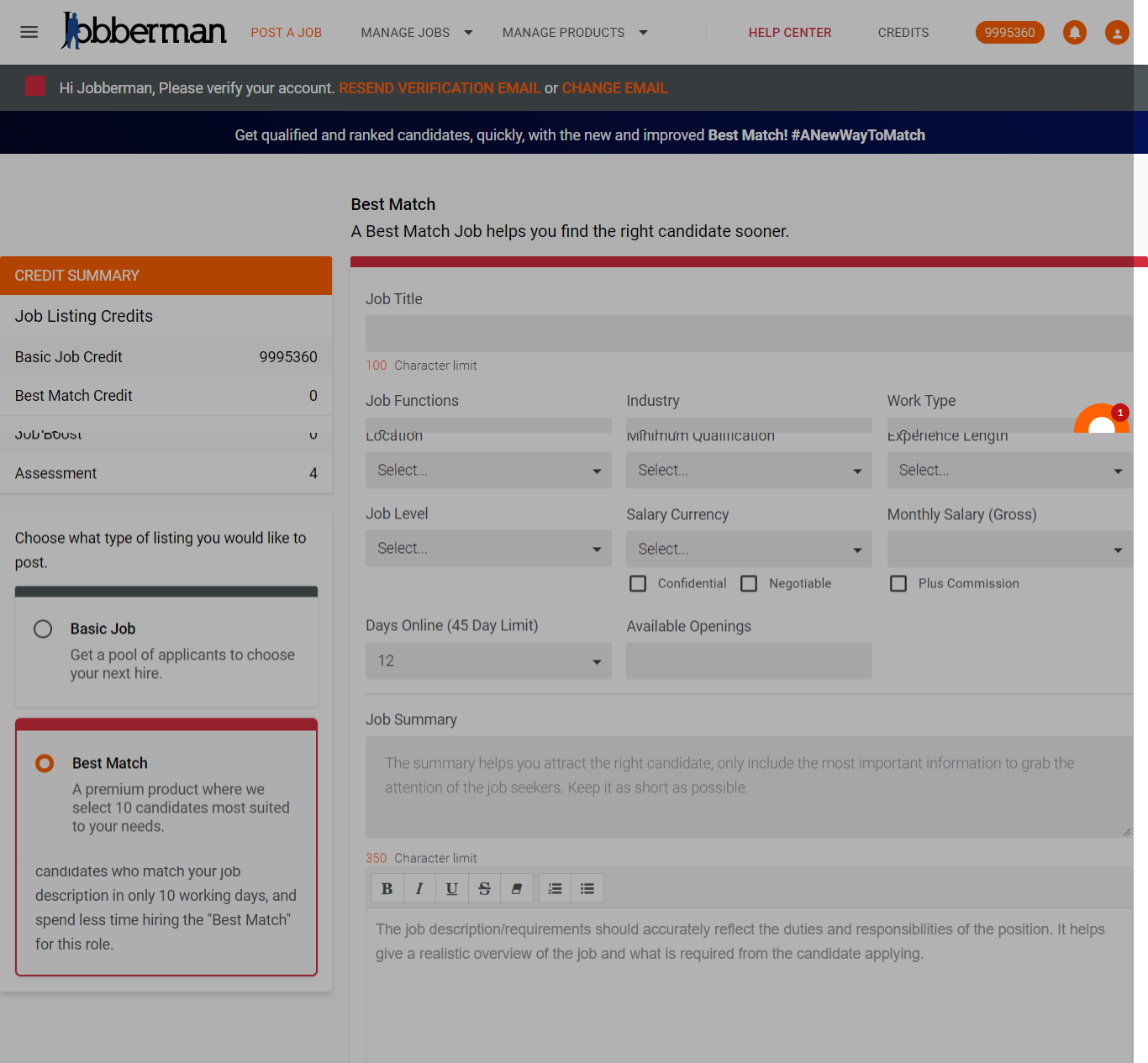The height and width of the screenshot is (1063, 1148).
Task: Expand the Manage Products dropdown arrow
Action: click(x=644, y=33)
